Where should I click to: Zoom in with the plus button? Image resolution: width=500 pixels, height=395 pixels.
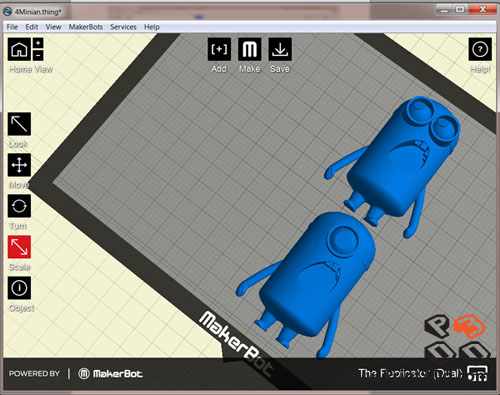tap(38, 43)
